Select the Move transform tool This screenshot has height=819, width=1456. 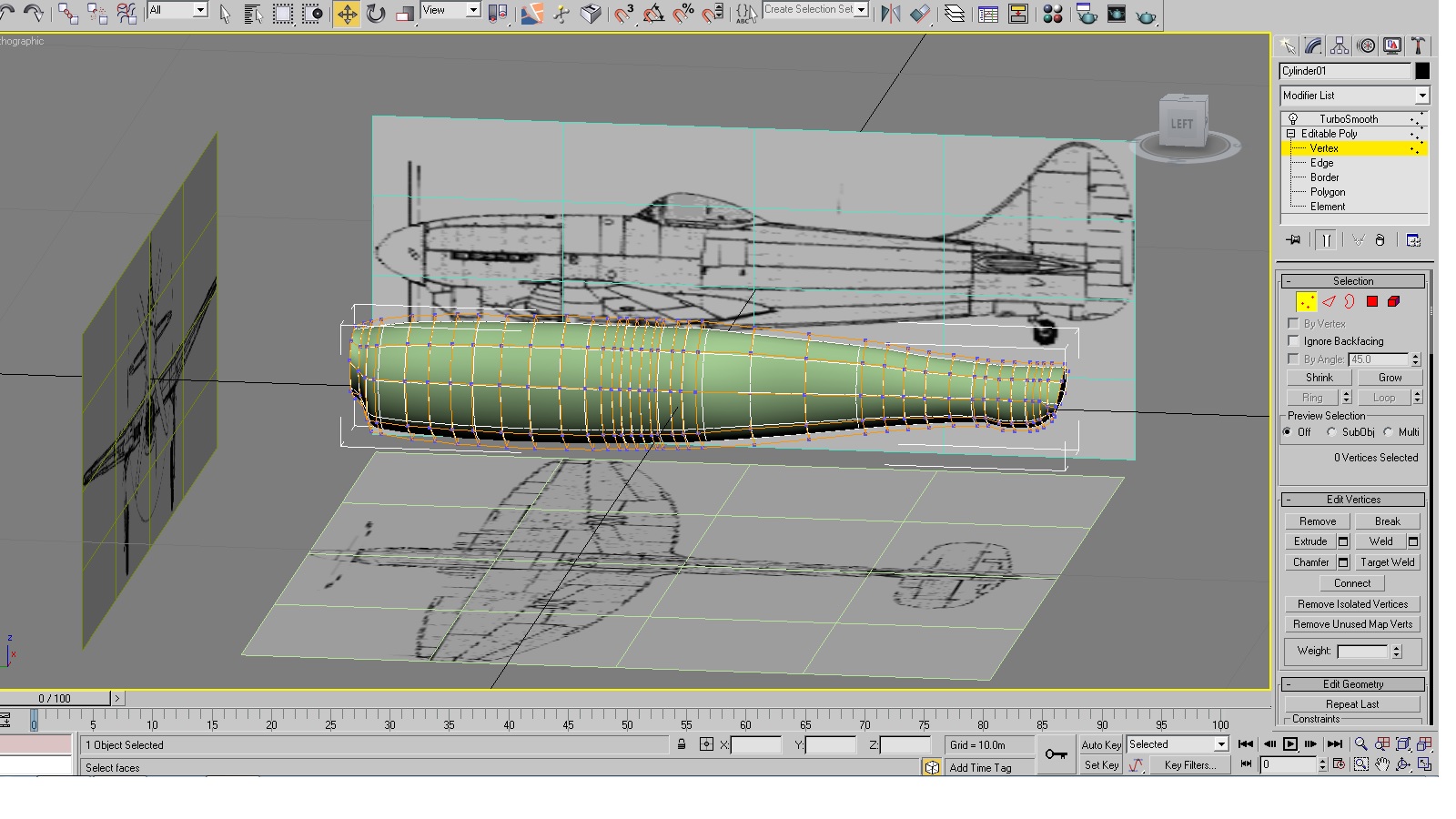[x=347, y=14]
